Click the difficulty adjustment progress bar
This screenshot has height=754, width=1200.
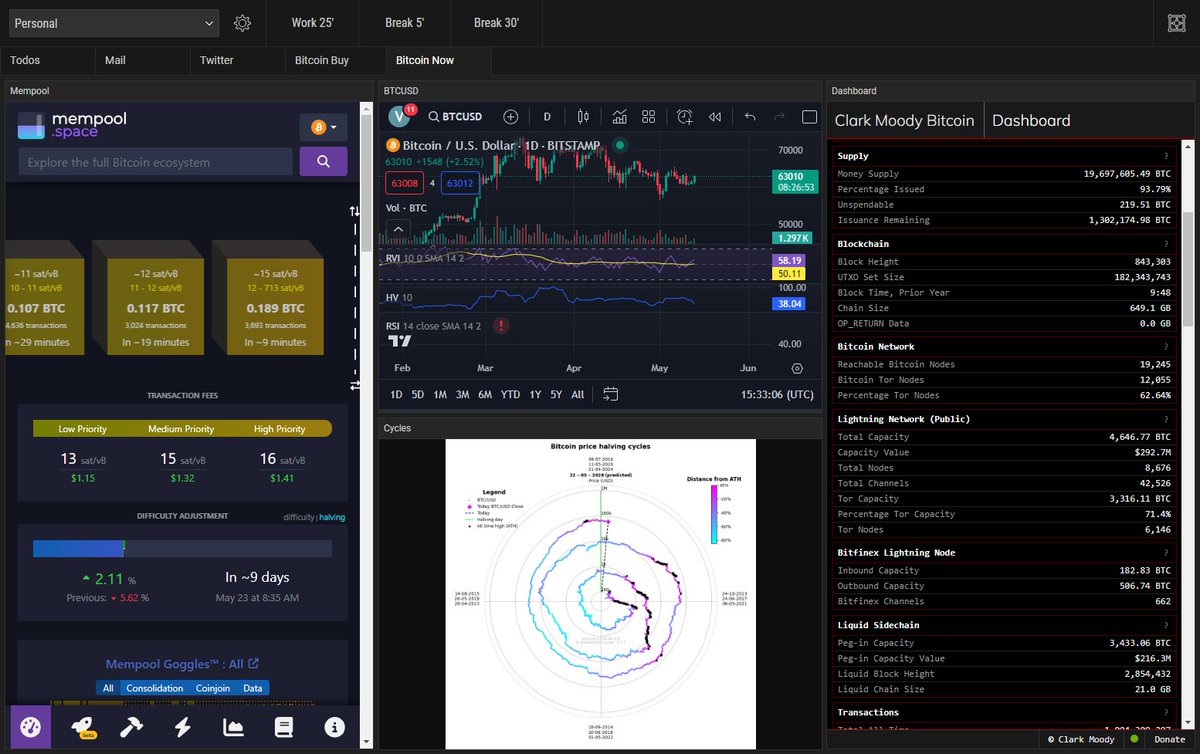pos(182,548)
